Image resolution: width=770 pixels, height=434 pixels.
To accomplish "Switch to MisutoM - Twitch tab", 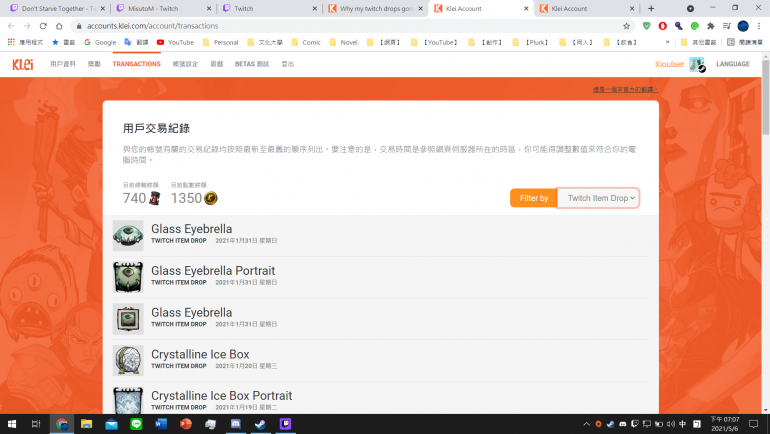I will [162, 8].
